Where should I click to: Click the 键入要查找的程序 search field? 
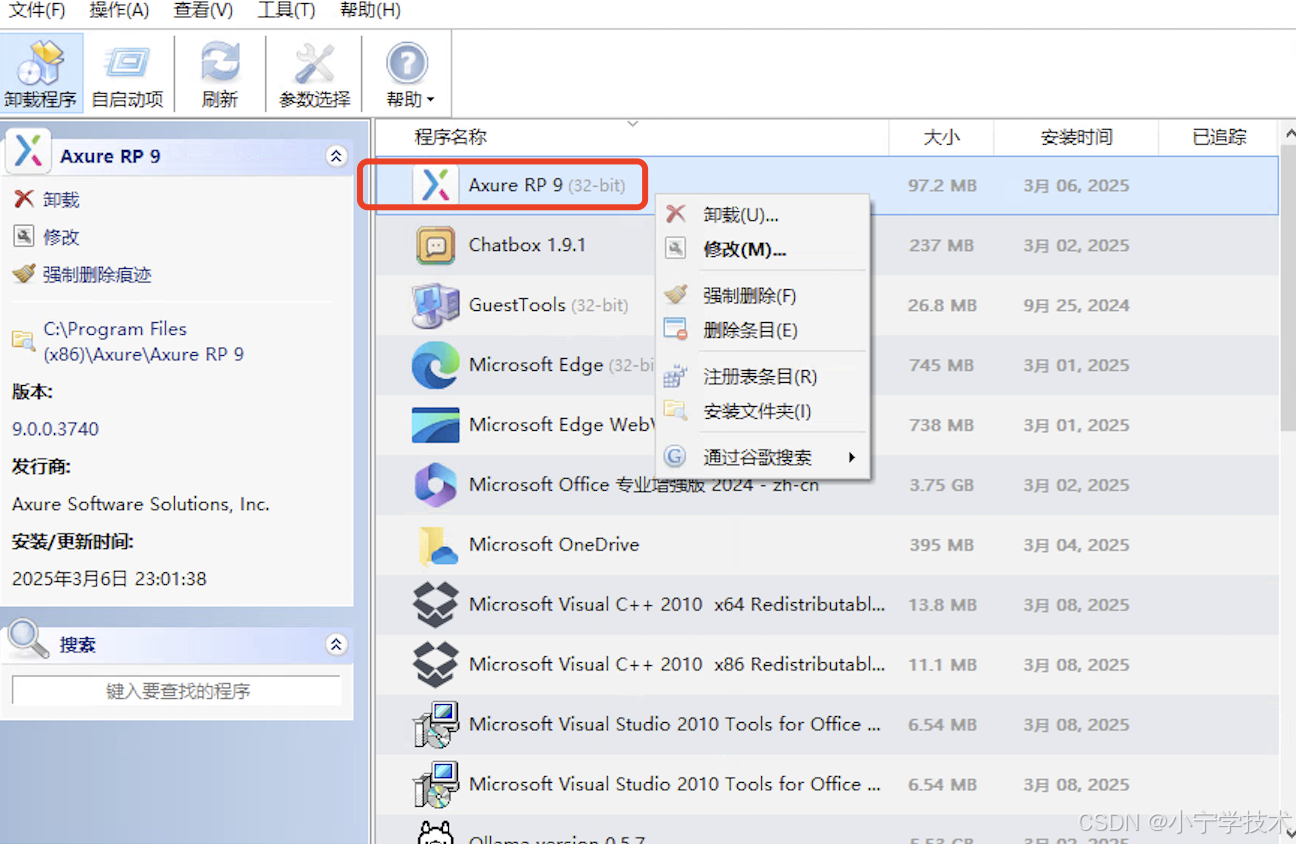tap(177, 691)
